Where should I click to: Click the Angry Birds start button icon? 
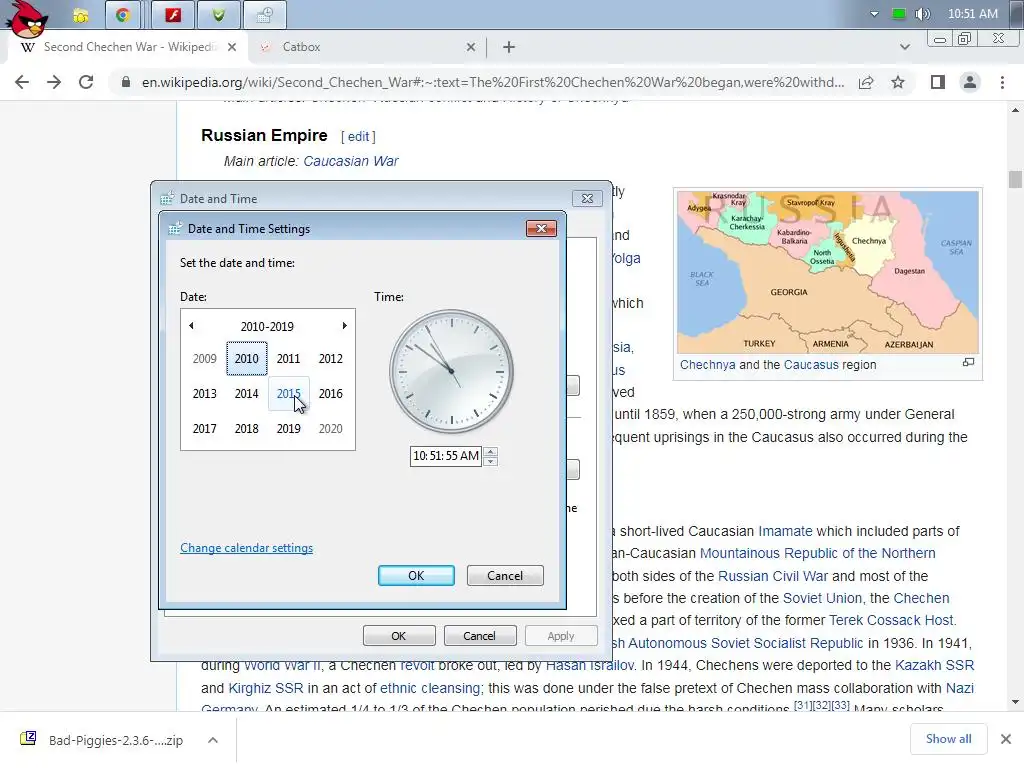[x=26, y=18]
